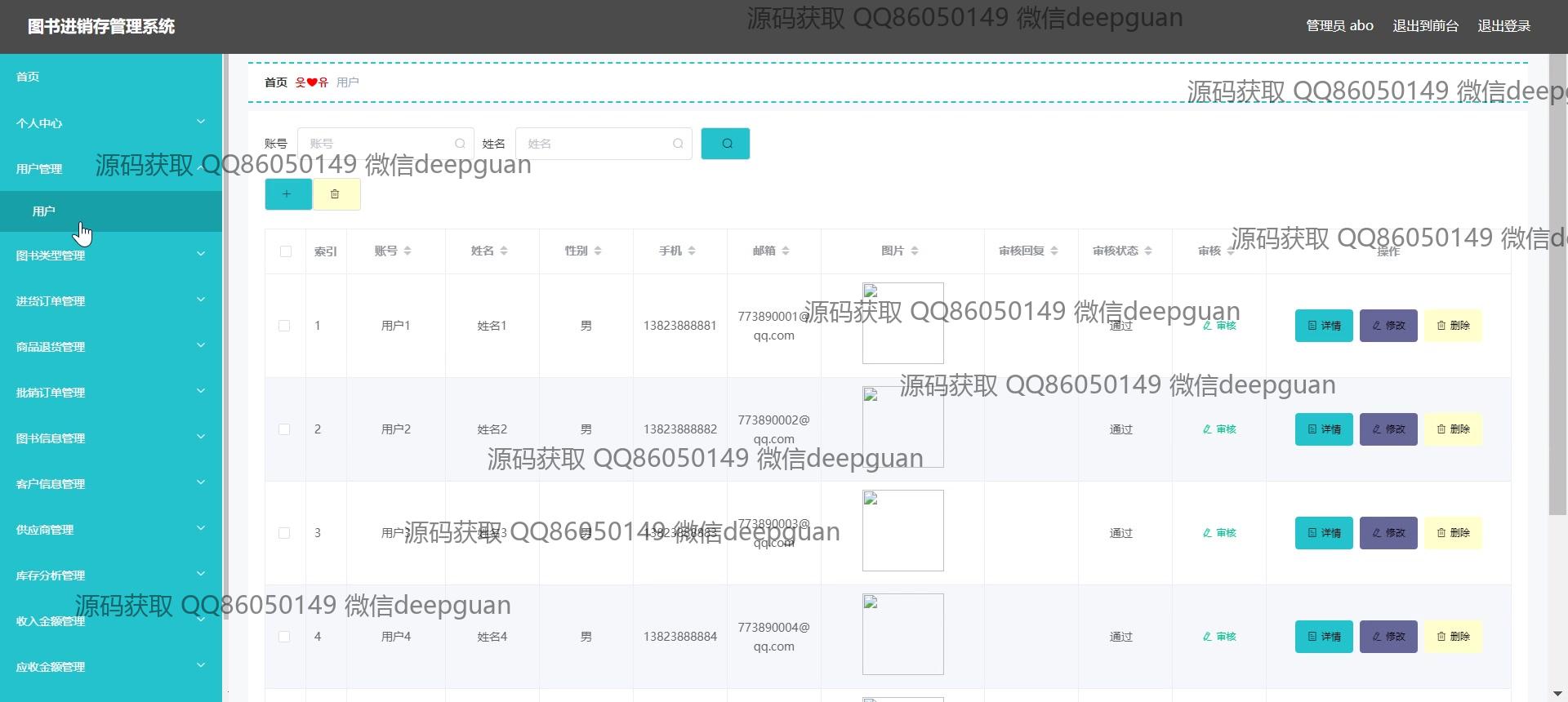Screen dimensions: 1568x702
Task: Select the checkbox for row 用户2
Action: coord(284,429)
